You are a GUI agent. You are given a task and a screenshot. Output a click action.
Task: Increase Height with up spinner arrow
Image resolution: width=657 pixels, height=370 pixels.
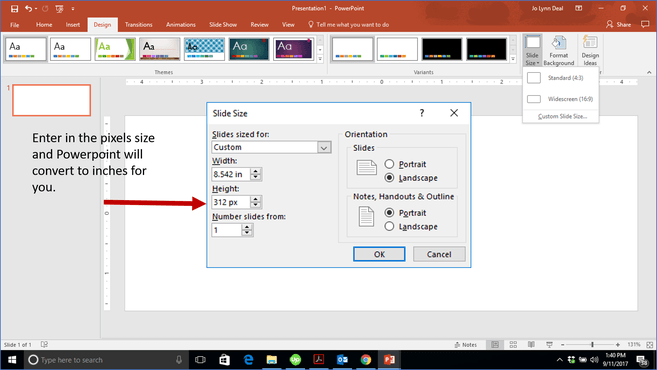coord(256,199)
